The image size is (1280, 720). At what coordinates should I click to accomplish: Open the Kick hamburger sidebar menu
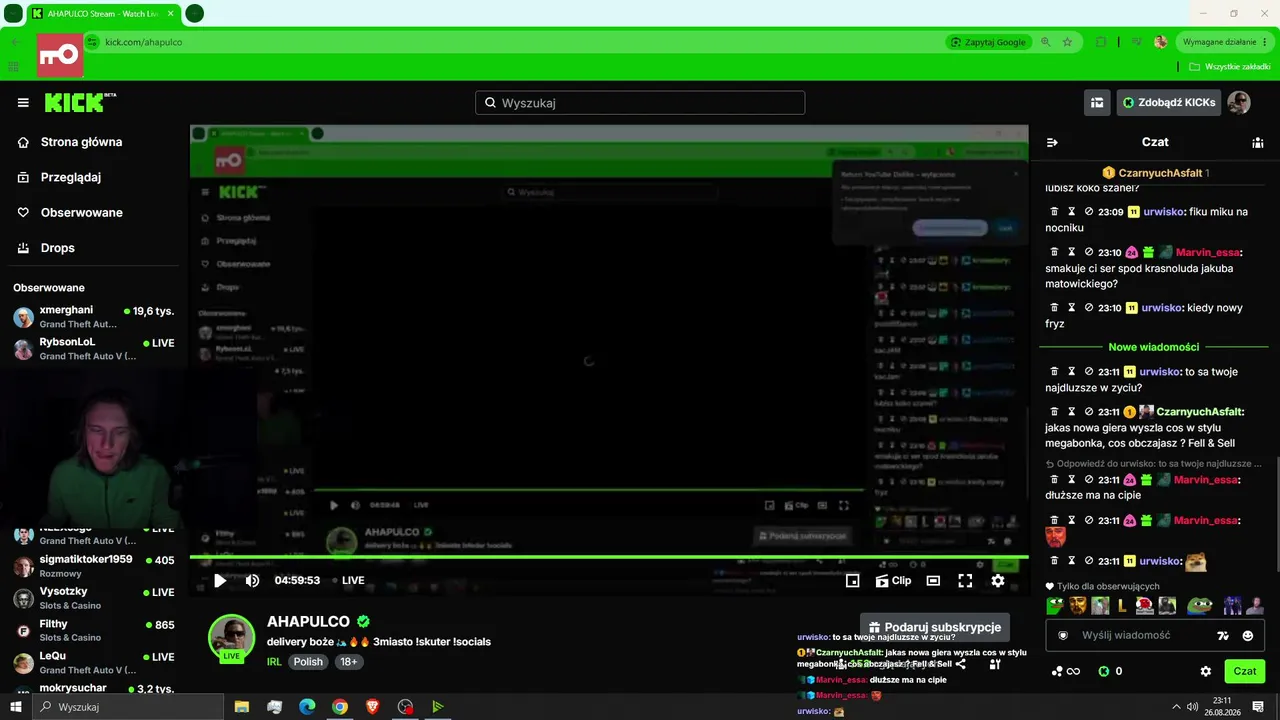point(23,102)
